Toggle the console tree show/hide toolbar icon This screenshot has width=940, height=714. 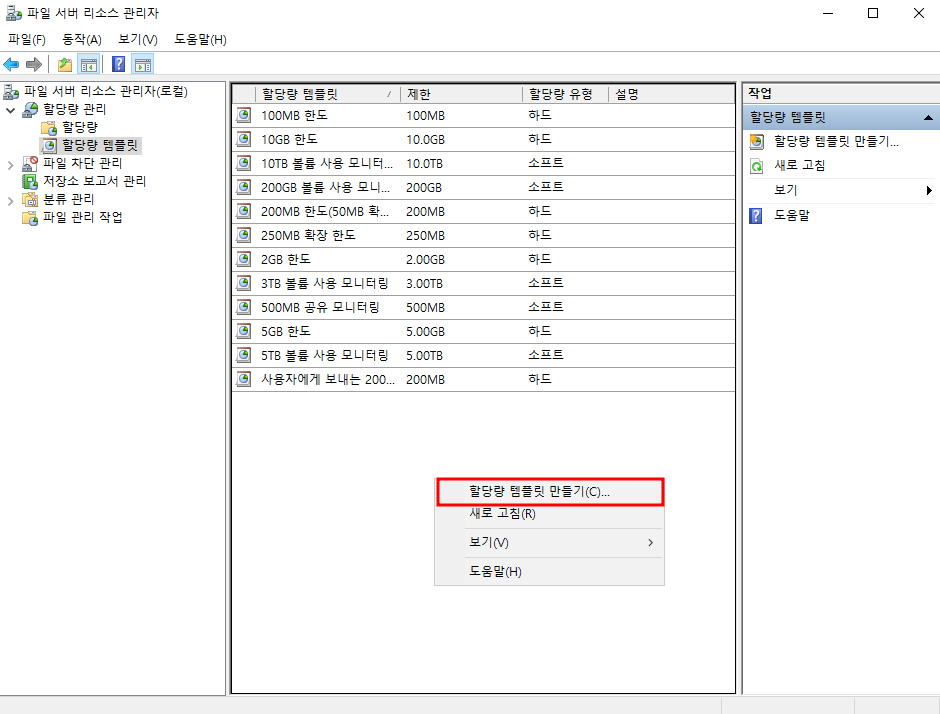coord(89,64)
